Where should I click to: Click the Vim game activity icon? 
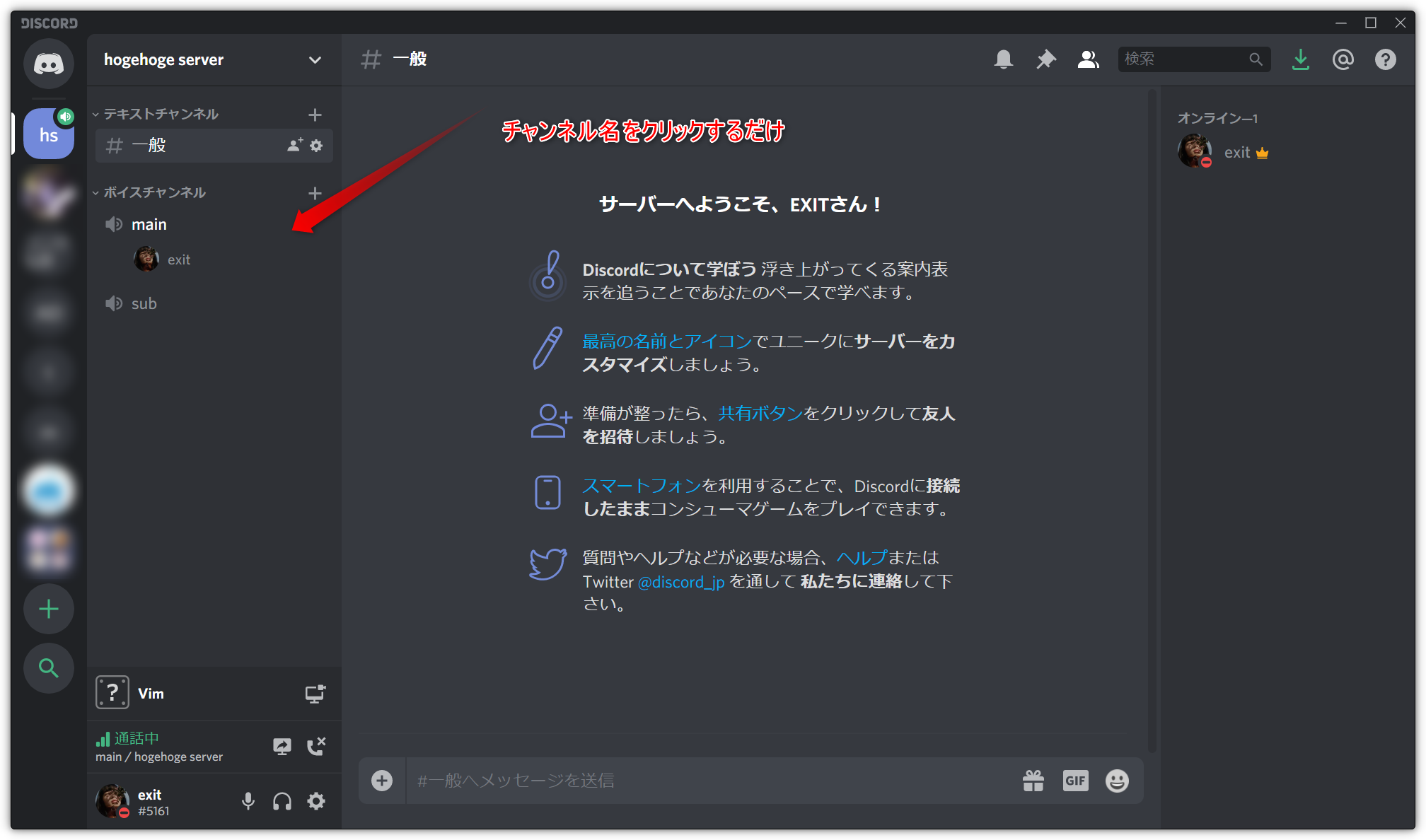(112, 693)
